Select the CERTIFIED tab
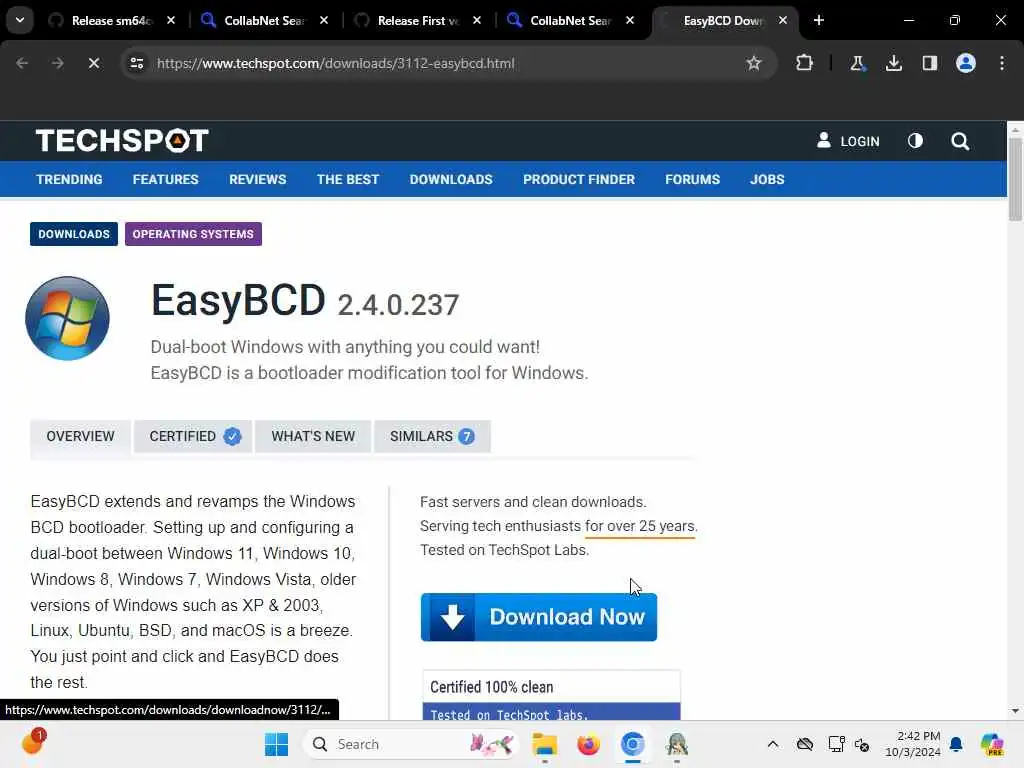This screenshot has height=768, width=1024. point(193,436)
